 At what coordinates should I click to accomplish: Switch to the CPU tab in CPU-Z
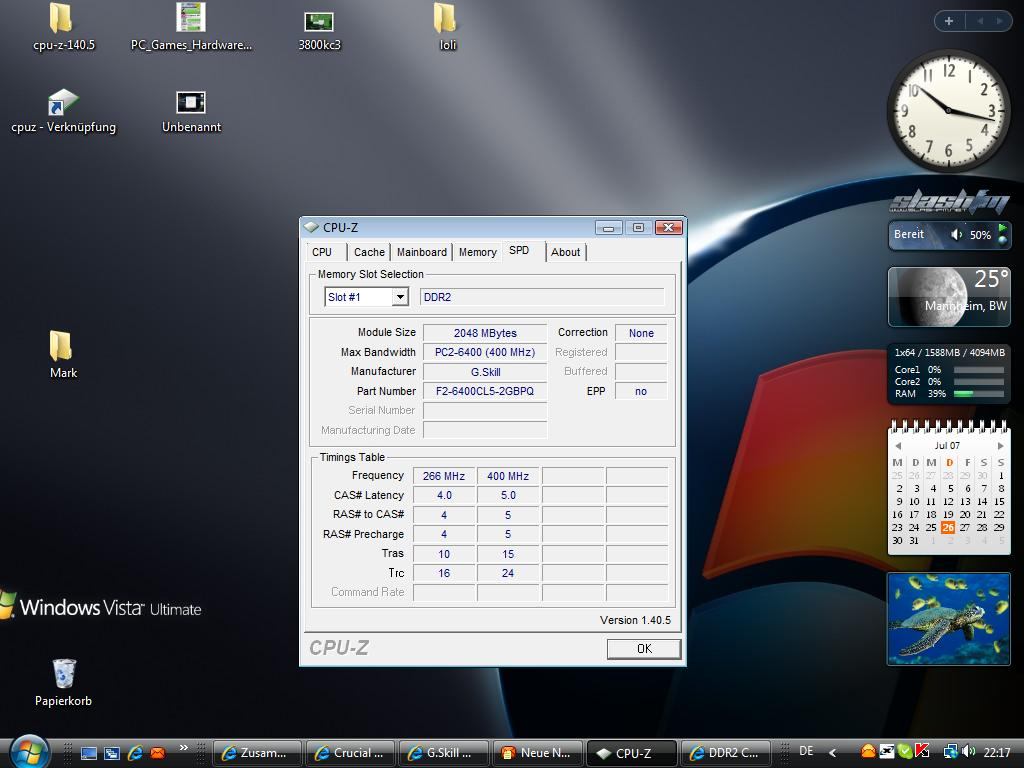pos(322,252)
